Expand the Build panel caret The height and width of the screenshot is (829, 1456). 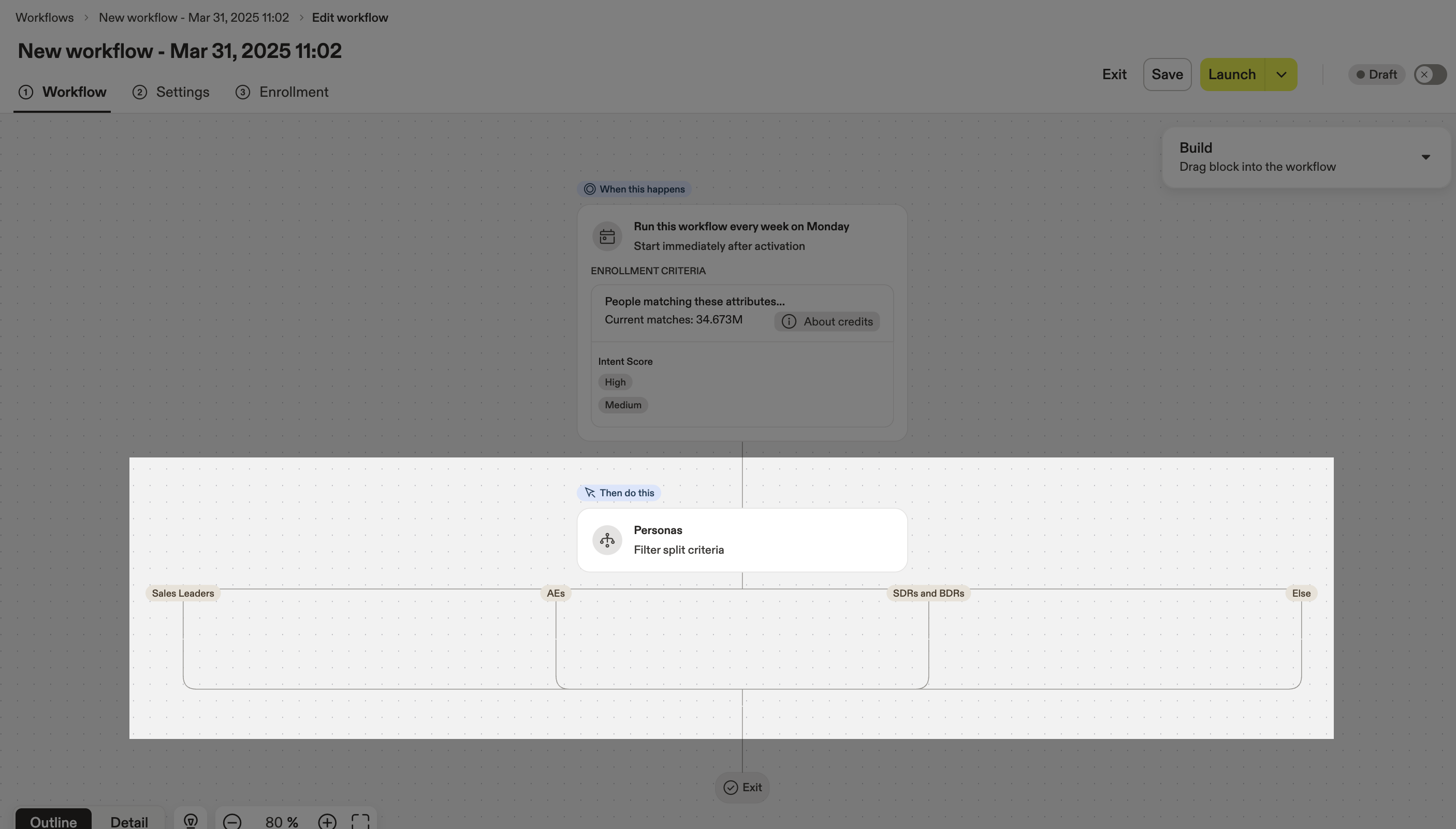(x=1425, y=157)
